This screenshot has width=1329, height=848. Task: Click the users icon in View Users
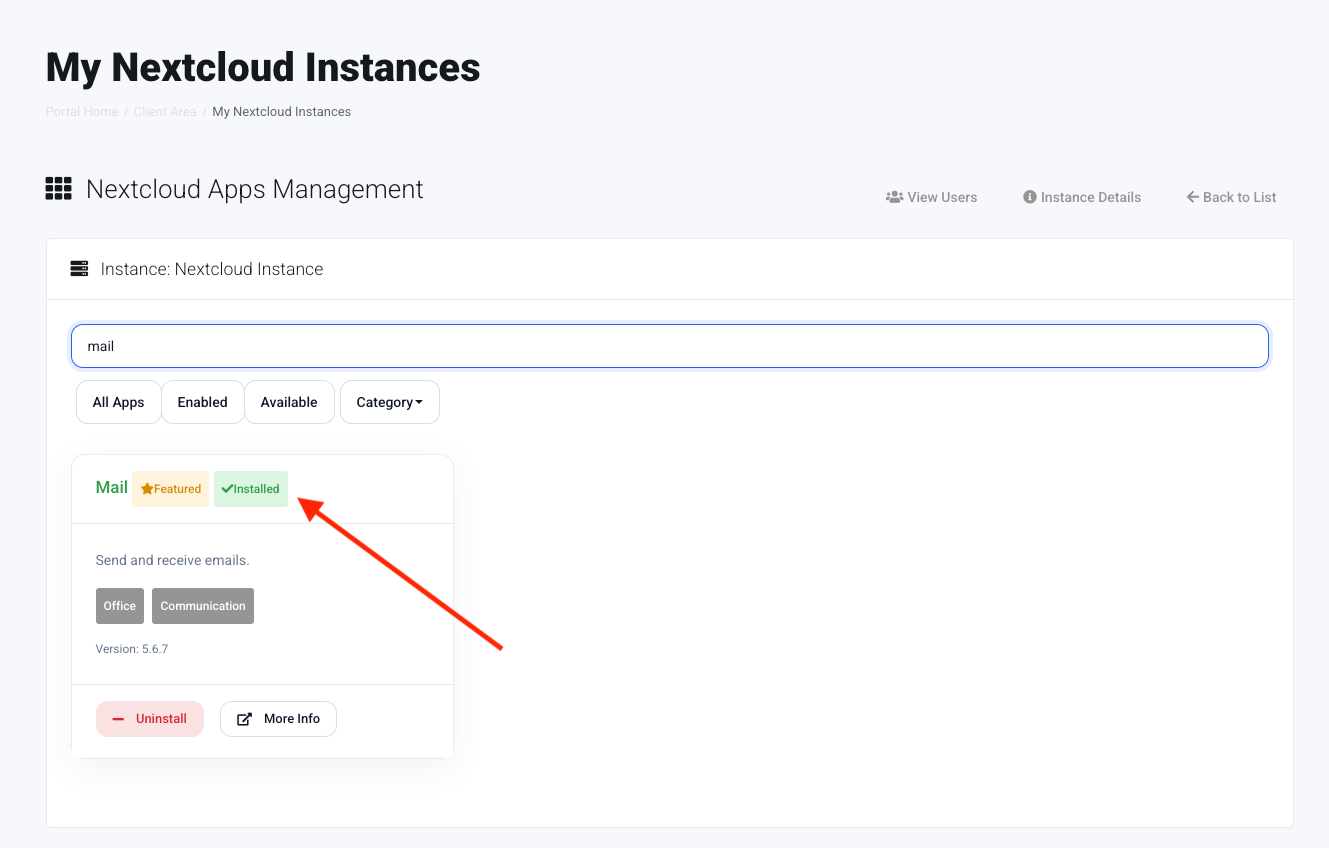click(x=894, y=197)
